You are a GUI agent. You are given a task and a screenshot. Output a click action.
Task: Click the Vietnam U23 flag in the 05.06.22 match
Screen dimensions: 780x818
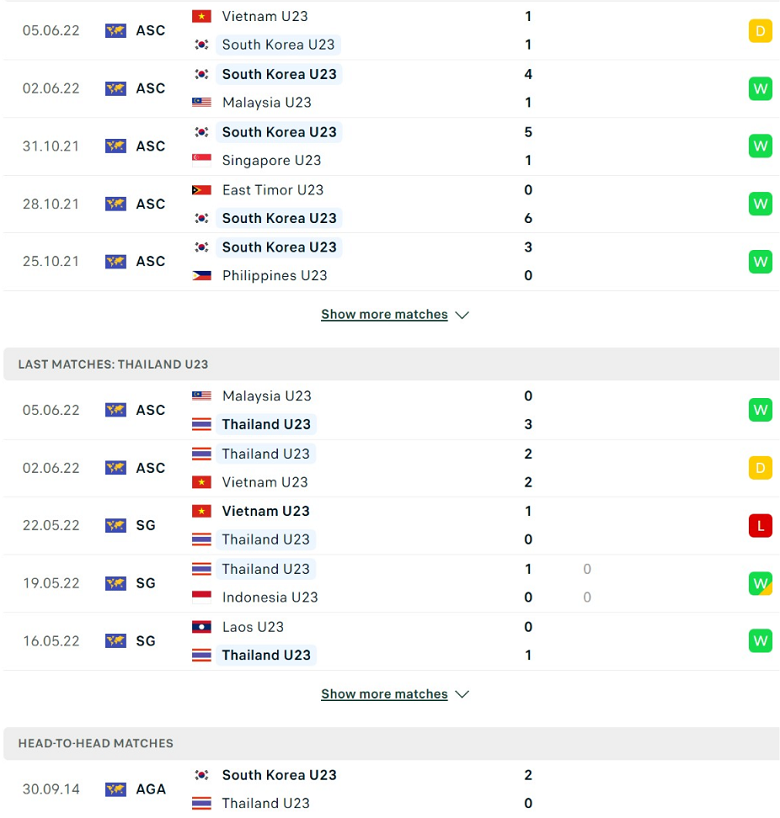click(201, 16)
